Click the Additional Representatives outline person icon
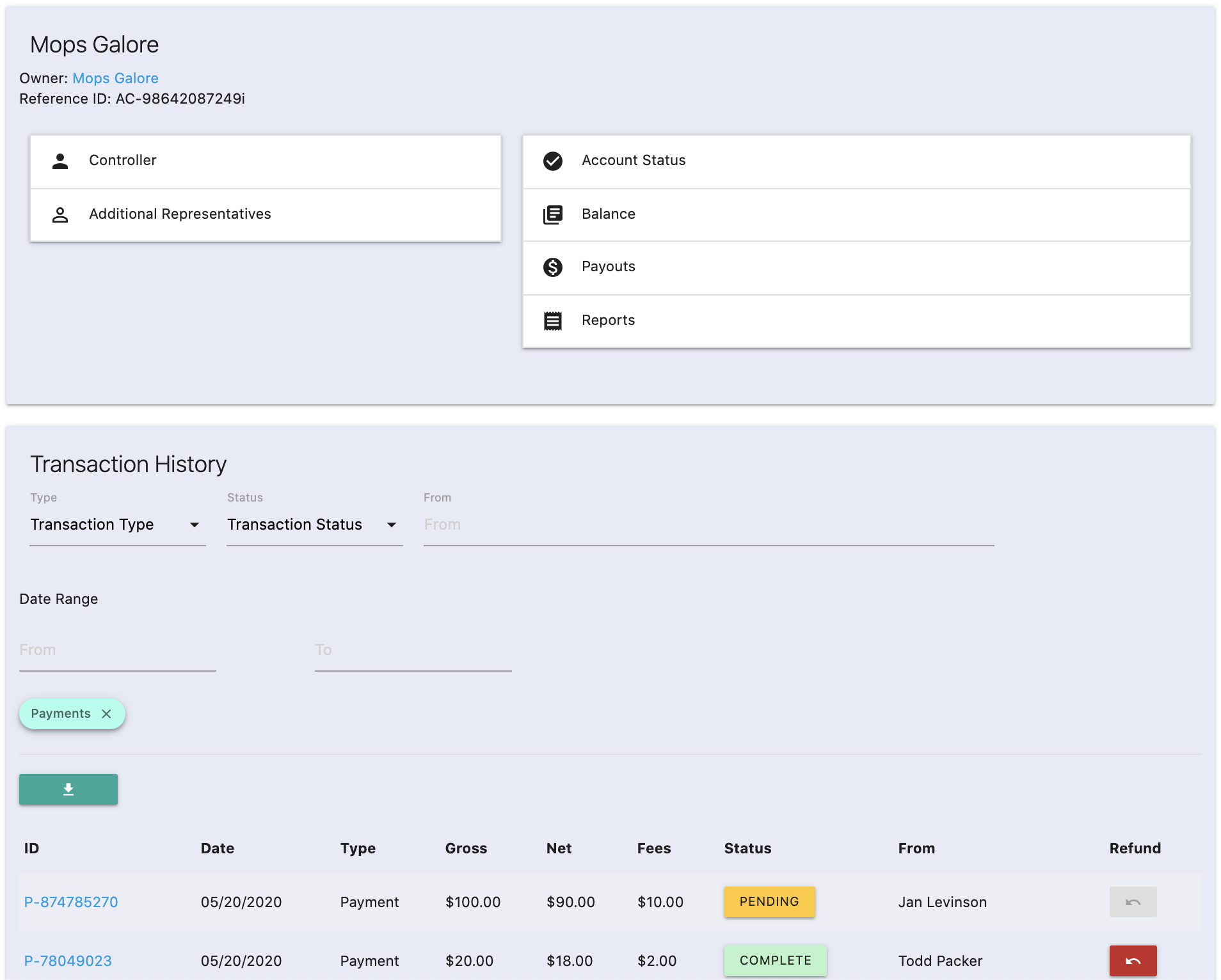Screen dimensions: 1221x980 (x=60, y=214)
